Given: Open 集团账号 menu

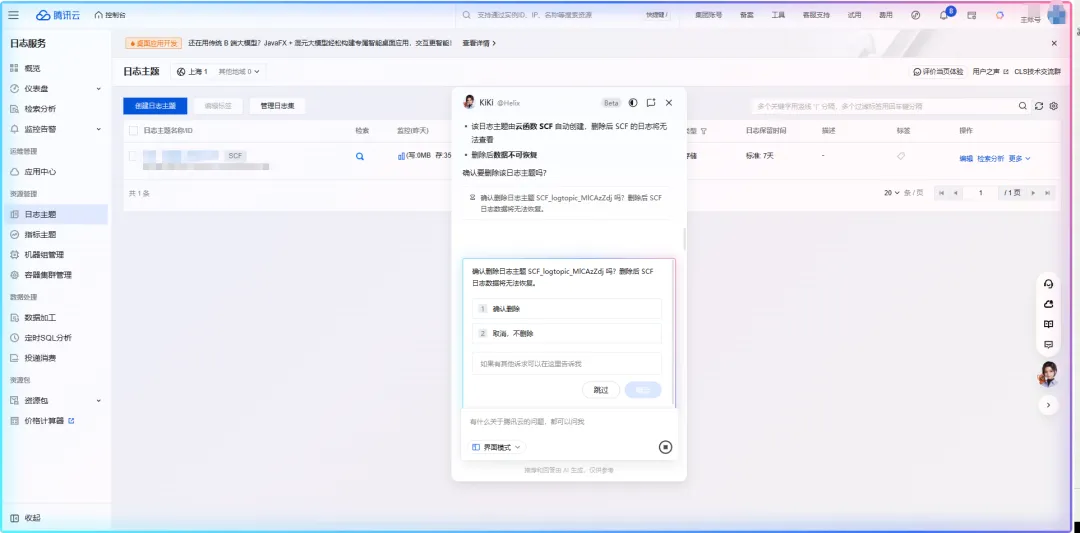Looking at the screenshot, I should tap(708, 14).
